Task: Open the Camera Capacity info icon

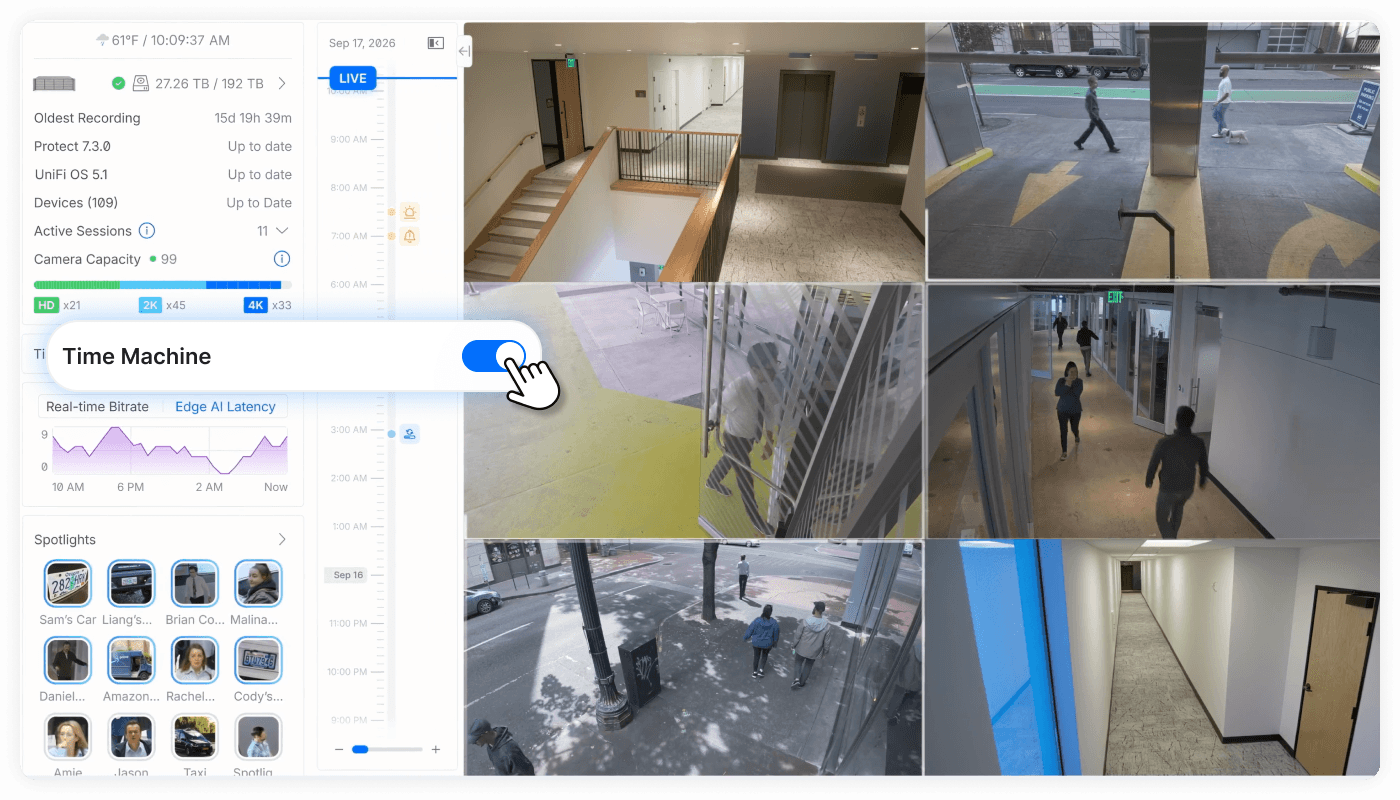Action: [282, 259]
